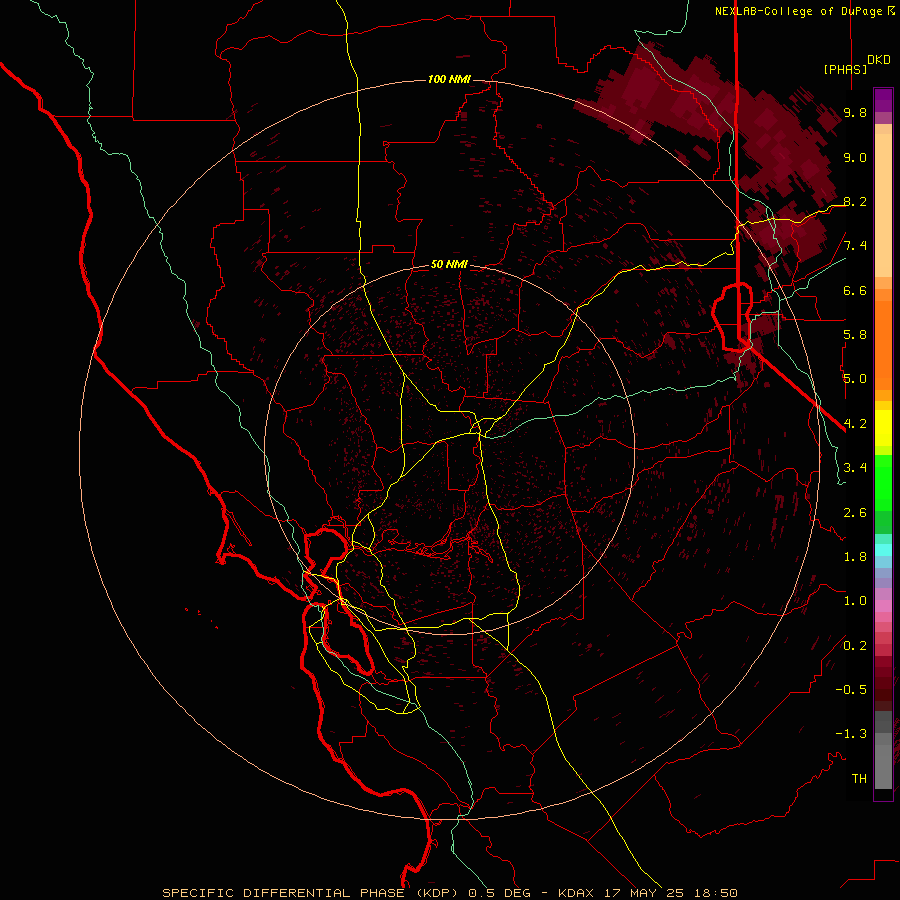Click the 6.6 scale value
This screenshot has height=900, width=900.
tap(855, 290)
